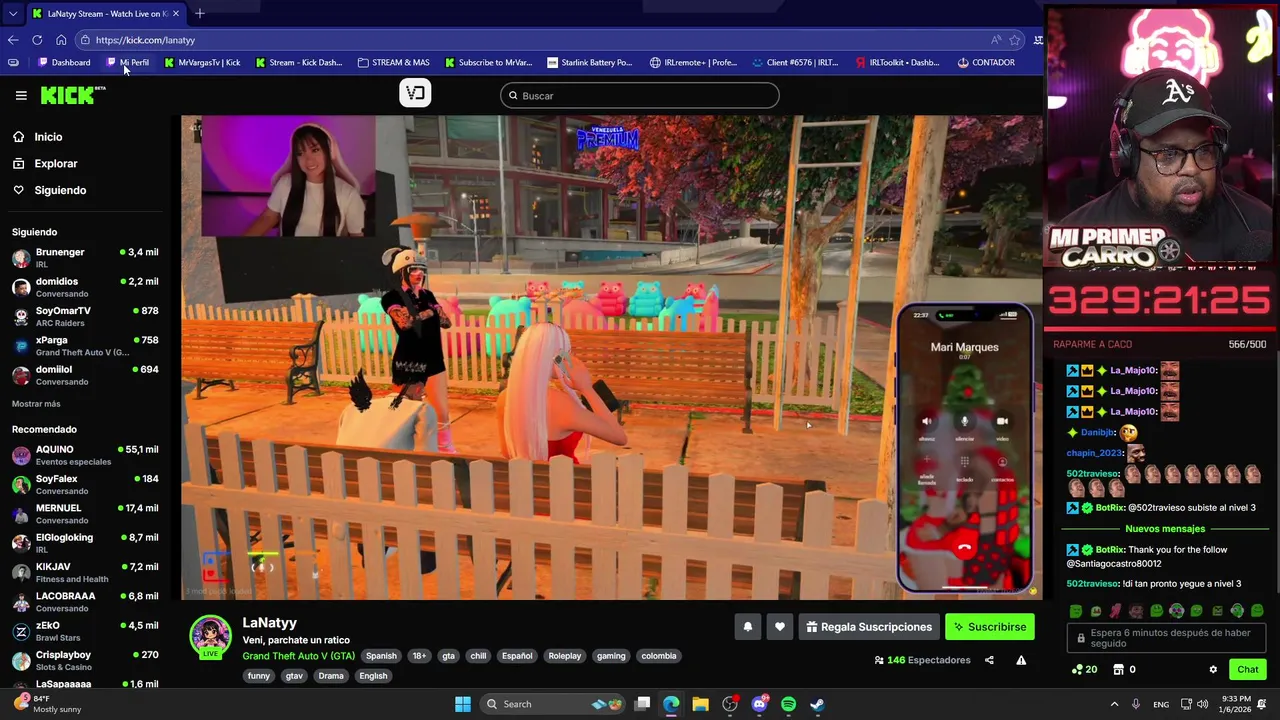Open ElGlogloking recommended channel
This screenshot has height=720, width=1280.
(x=85, y=543)
